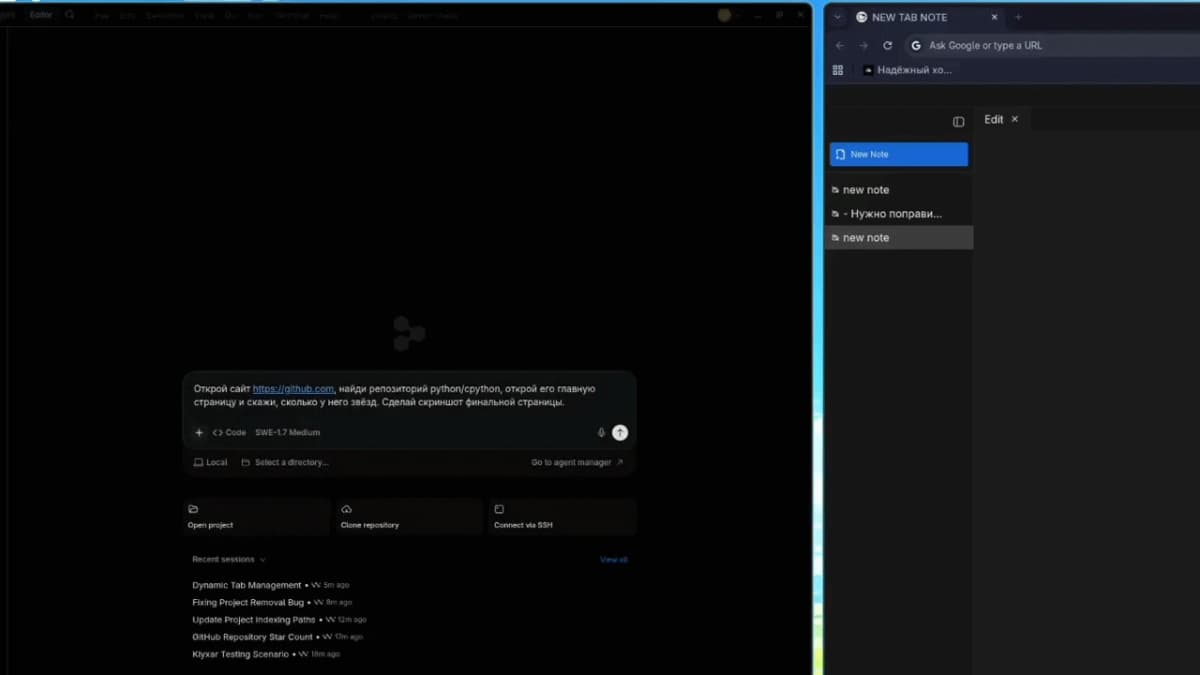The height and width of the screenshot is (675, 1200).
Task: Select the first new note in sidebar
Action: [x=898, y=190]
